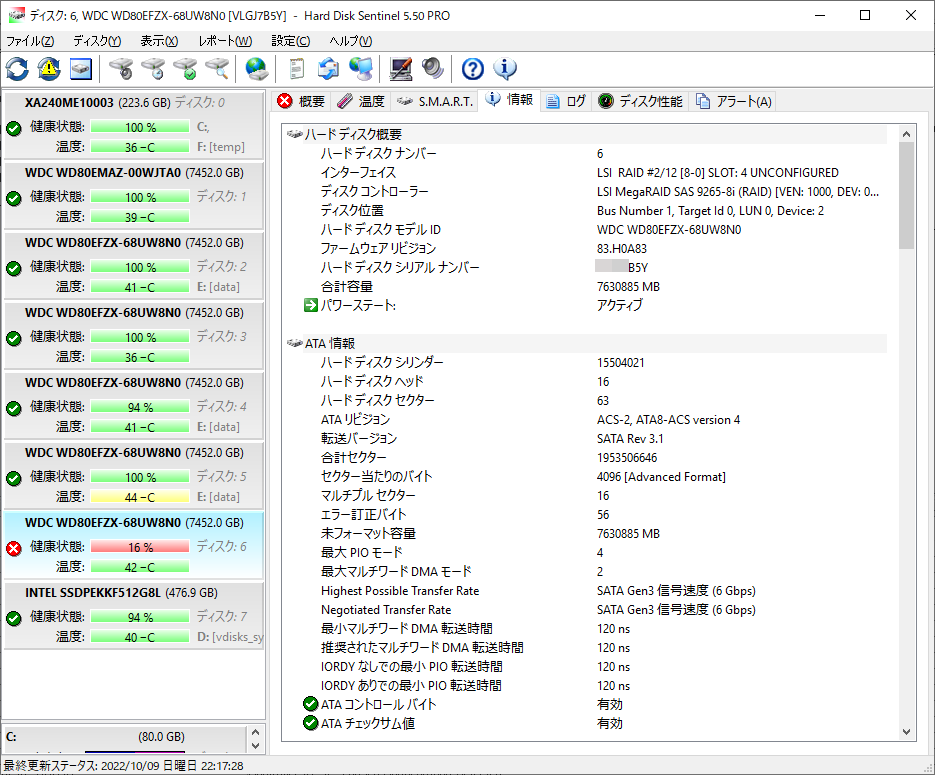Click the green check status icon of INTEL SSDPEKKF512G8L
The image size is (935, 775).
pyautogui.click(x=14, y=618)
